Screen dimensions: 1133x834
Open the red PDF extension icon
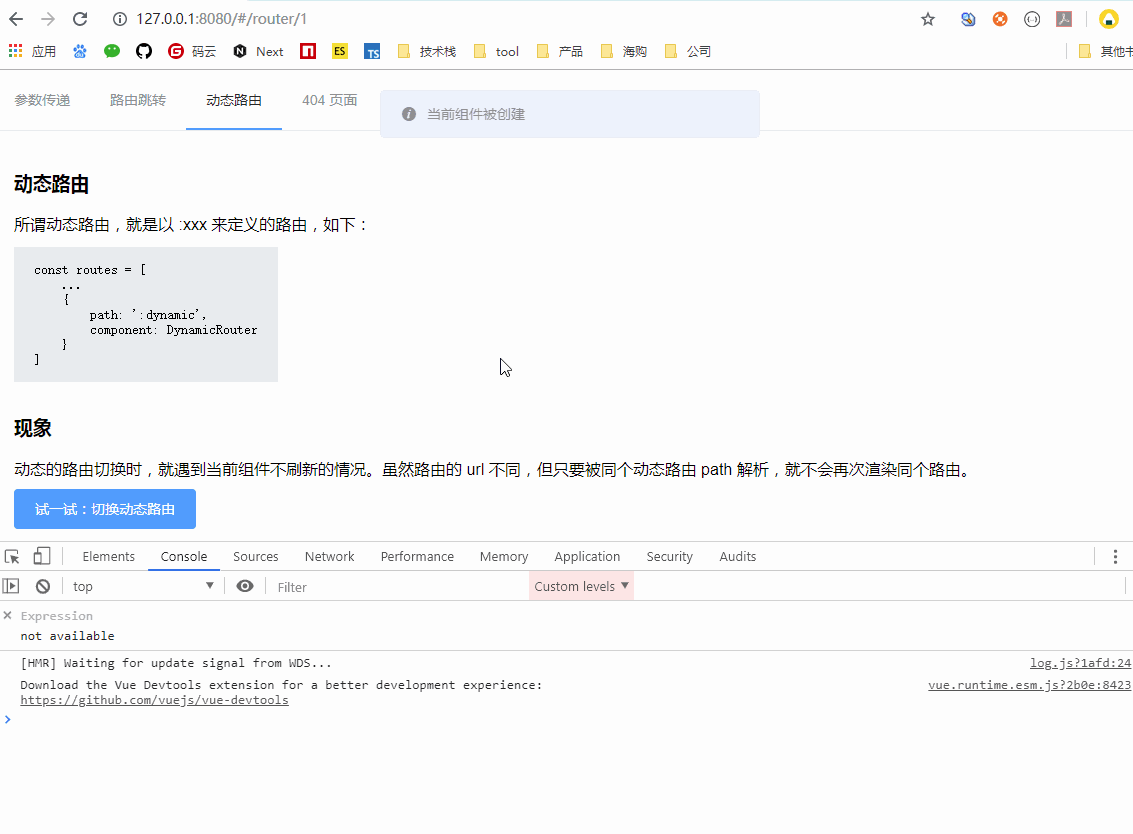tap(1064, 20)
